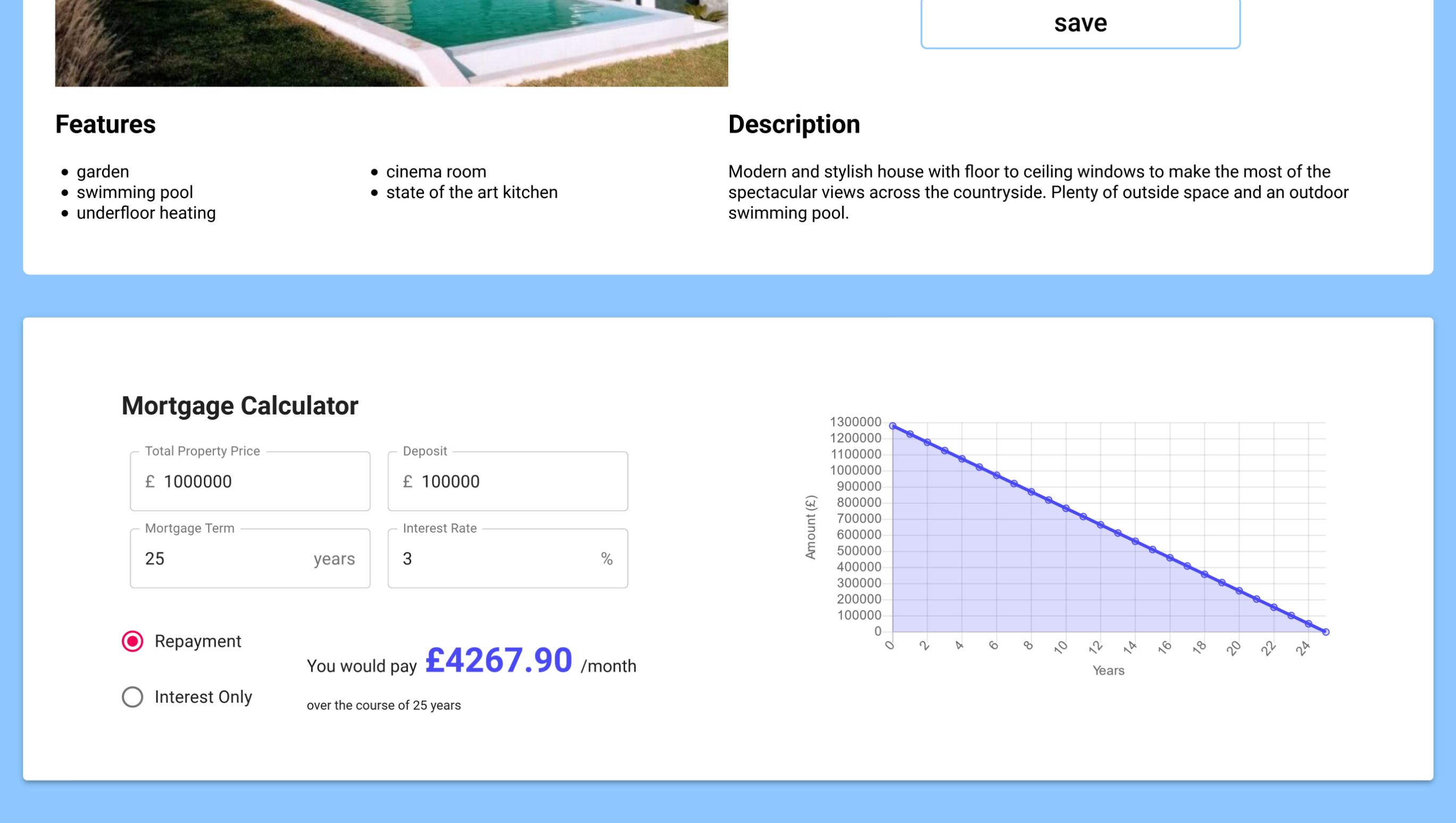Select the Repayment radio button
1456x823 pixels.
point(132,641)
